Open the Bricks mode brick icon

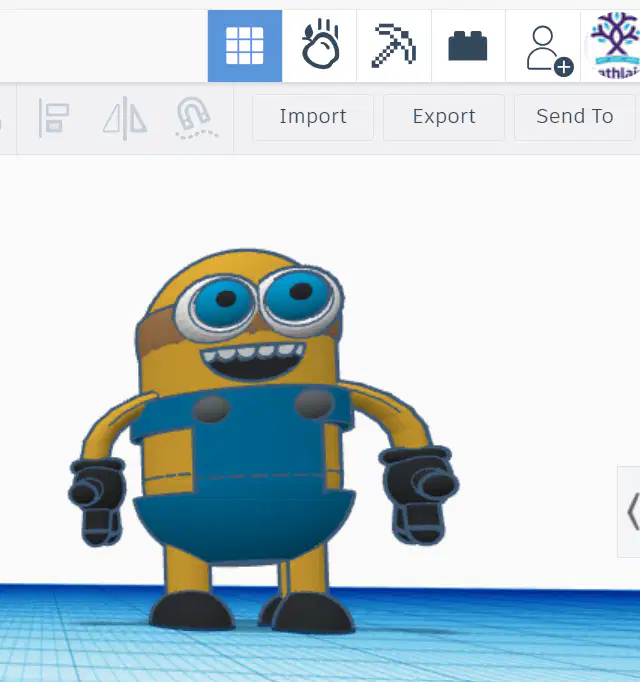(468, 46)
